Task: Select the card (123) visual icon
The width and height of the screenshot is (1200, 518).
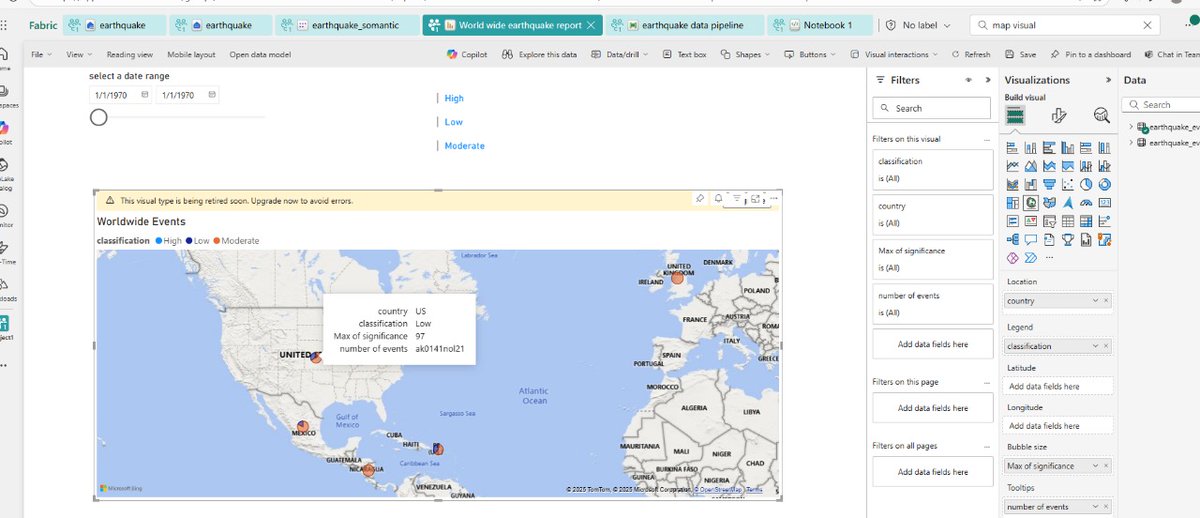Action: pyautogui.click(x=1104, y=203)
